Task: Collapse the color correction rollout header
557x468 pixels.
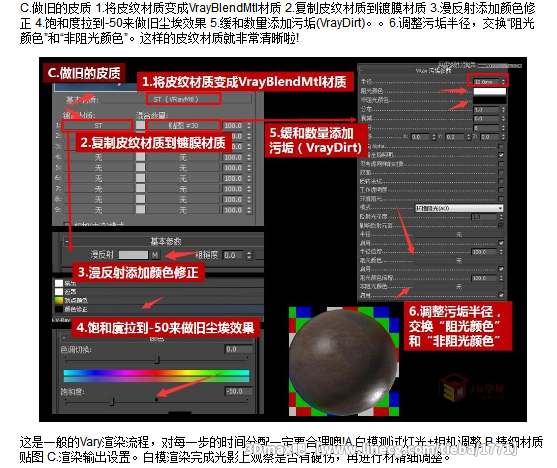Action: pos(64,338)
